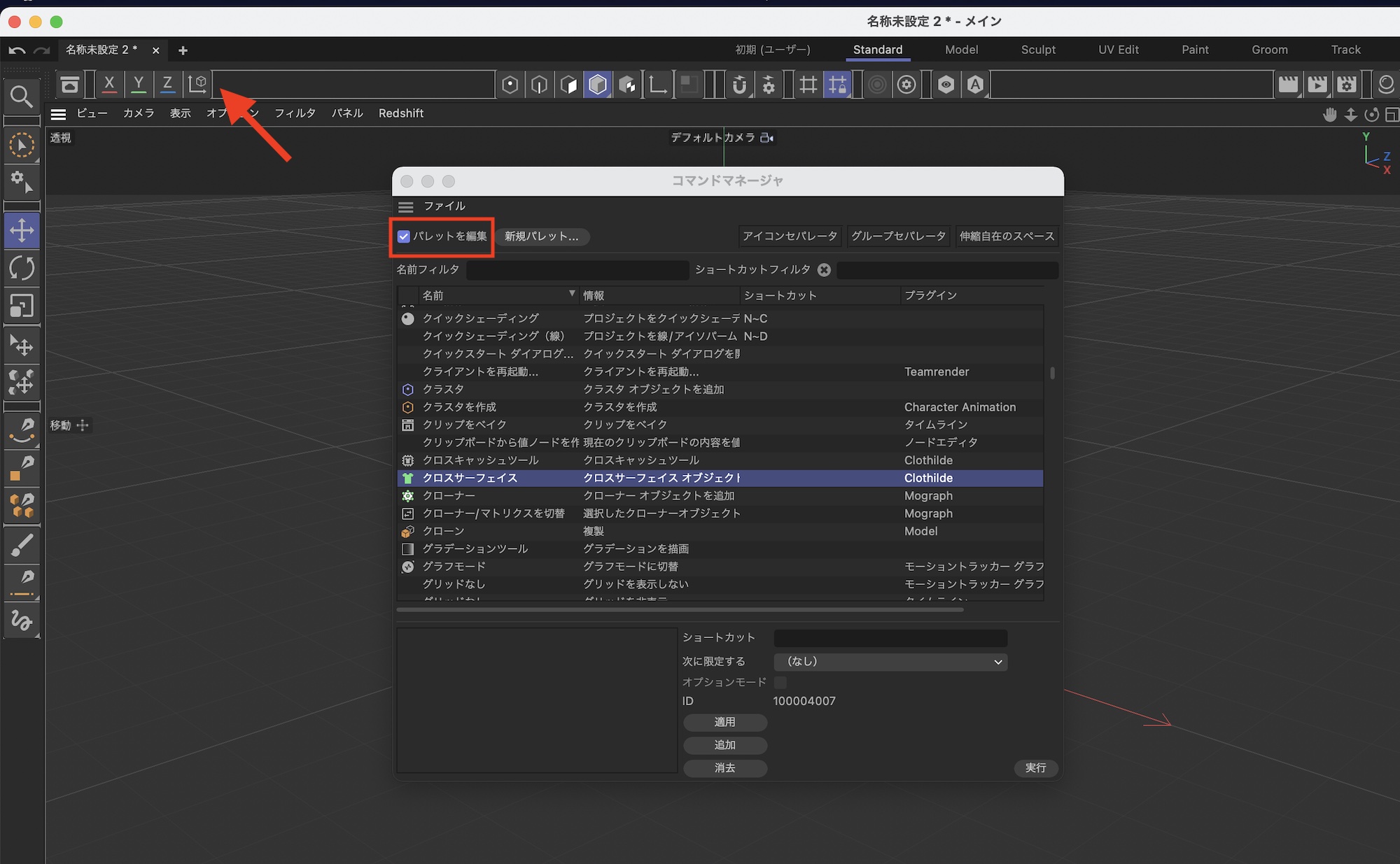
Task: Select the Move tool in left toolbar
Action: click(x=22, y=230)
